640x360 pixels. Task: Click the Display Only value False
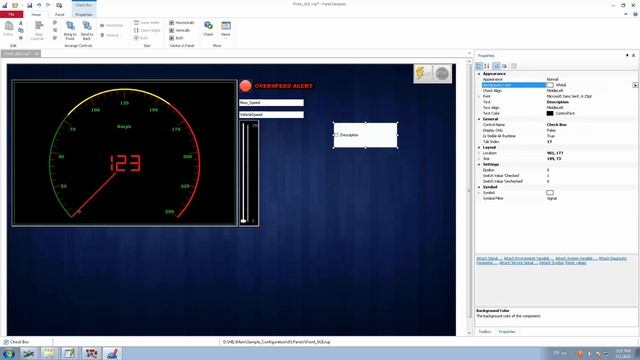551,130
